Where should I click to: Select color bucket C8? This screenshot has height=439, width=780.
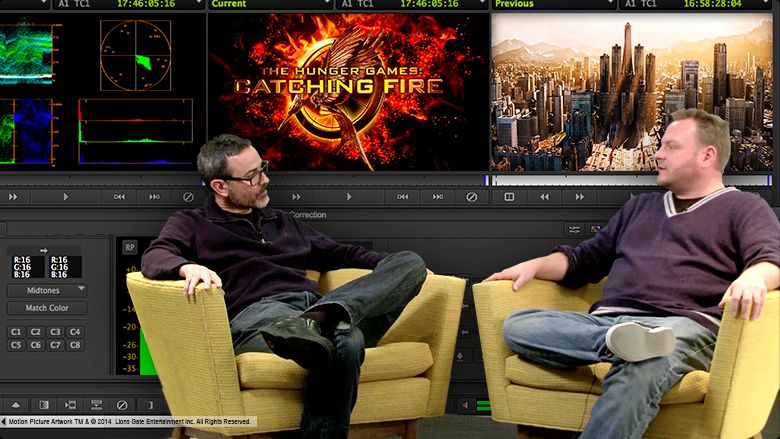[75, 345]
